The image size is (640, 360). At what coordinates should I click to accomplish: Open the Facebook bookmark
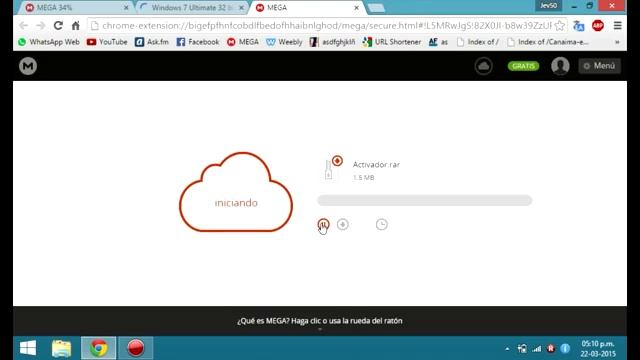[x=198, y=42]
